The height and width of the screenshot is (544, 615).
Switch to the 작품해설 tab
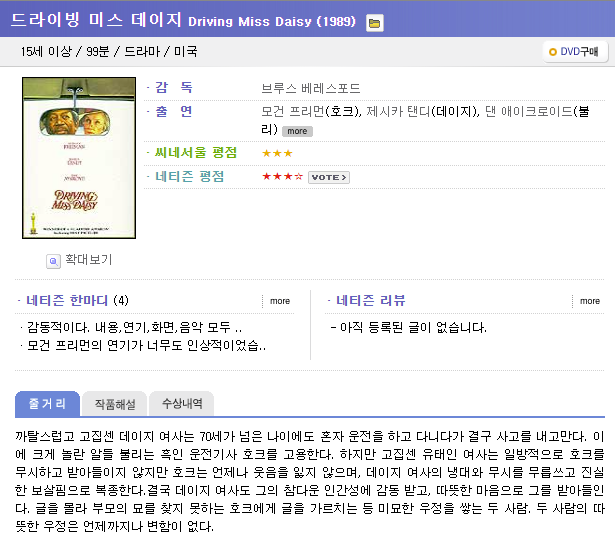[x=115, y=404]
